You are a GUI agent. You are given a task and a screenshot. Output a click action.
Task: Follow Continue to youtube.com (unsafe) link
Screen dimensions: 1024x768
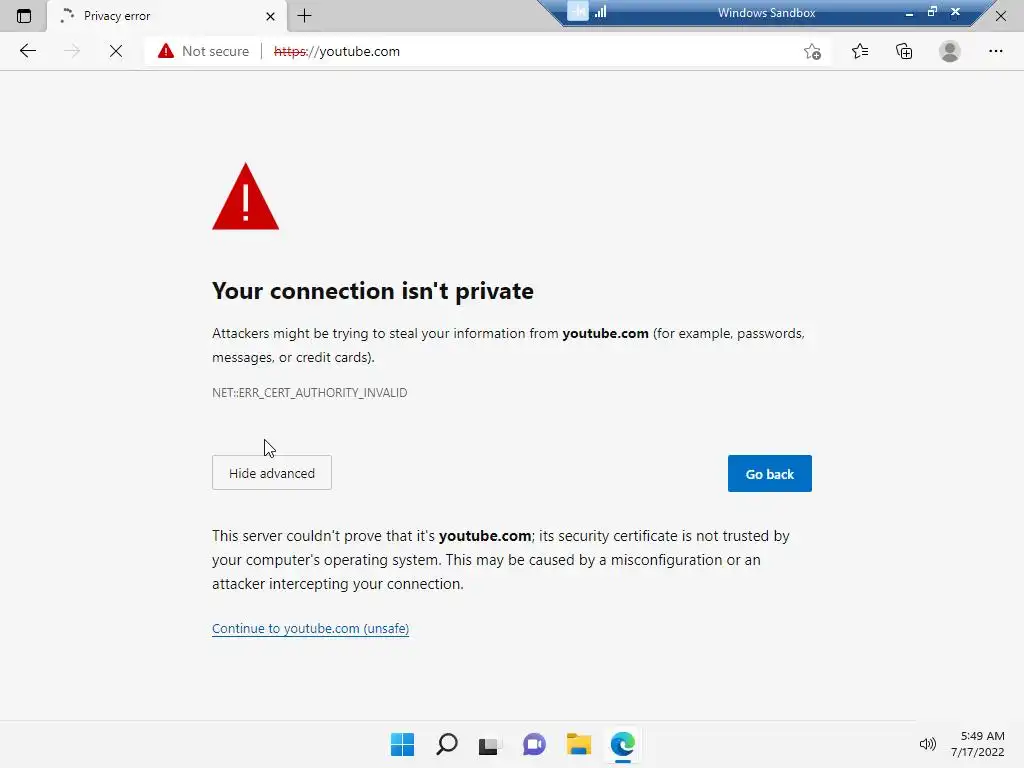tap(310, 629)
